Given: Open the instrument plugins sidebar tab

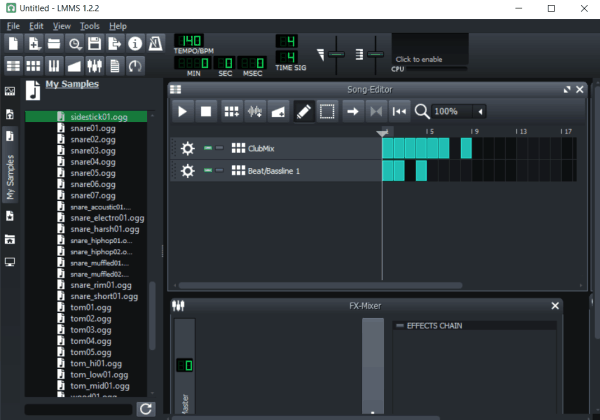Looking at the screenshot, I should 10,91.
